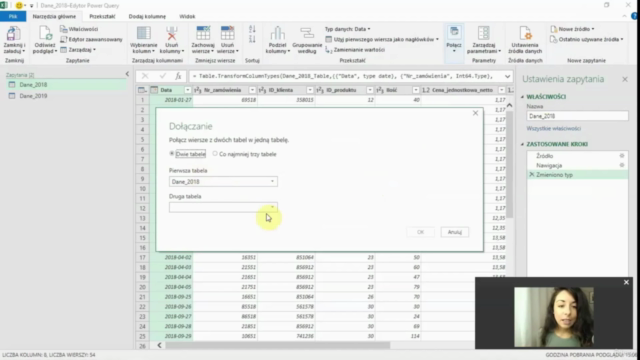Open the Data column filter dropdown
Viewport: 640px width, 360px height.
pos(187,90)
